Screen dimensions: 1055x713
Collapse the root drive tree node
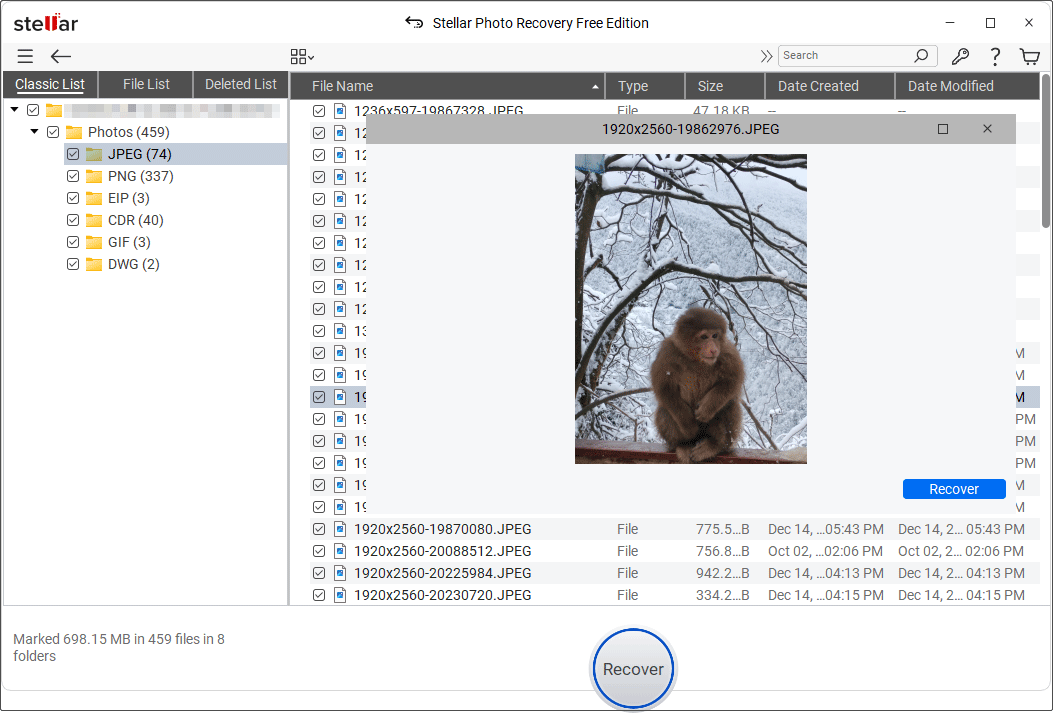click(x=14, y=110)
